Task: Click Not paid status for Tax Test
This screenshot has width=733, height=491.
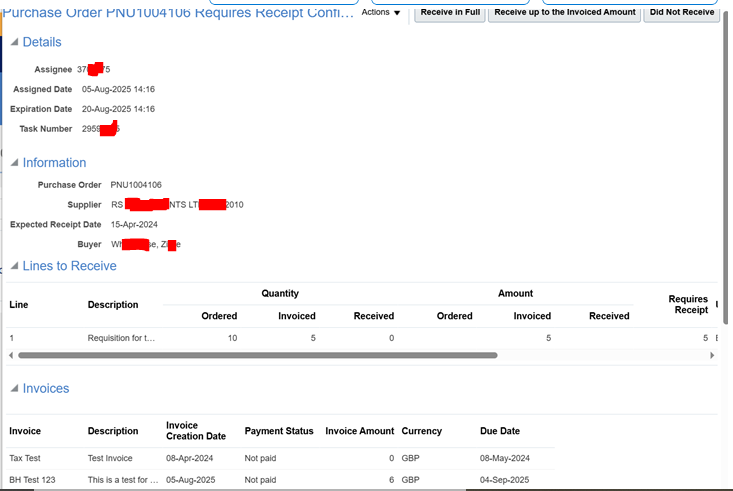Action: [x=260, y=458]
